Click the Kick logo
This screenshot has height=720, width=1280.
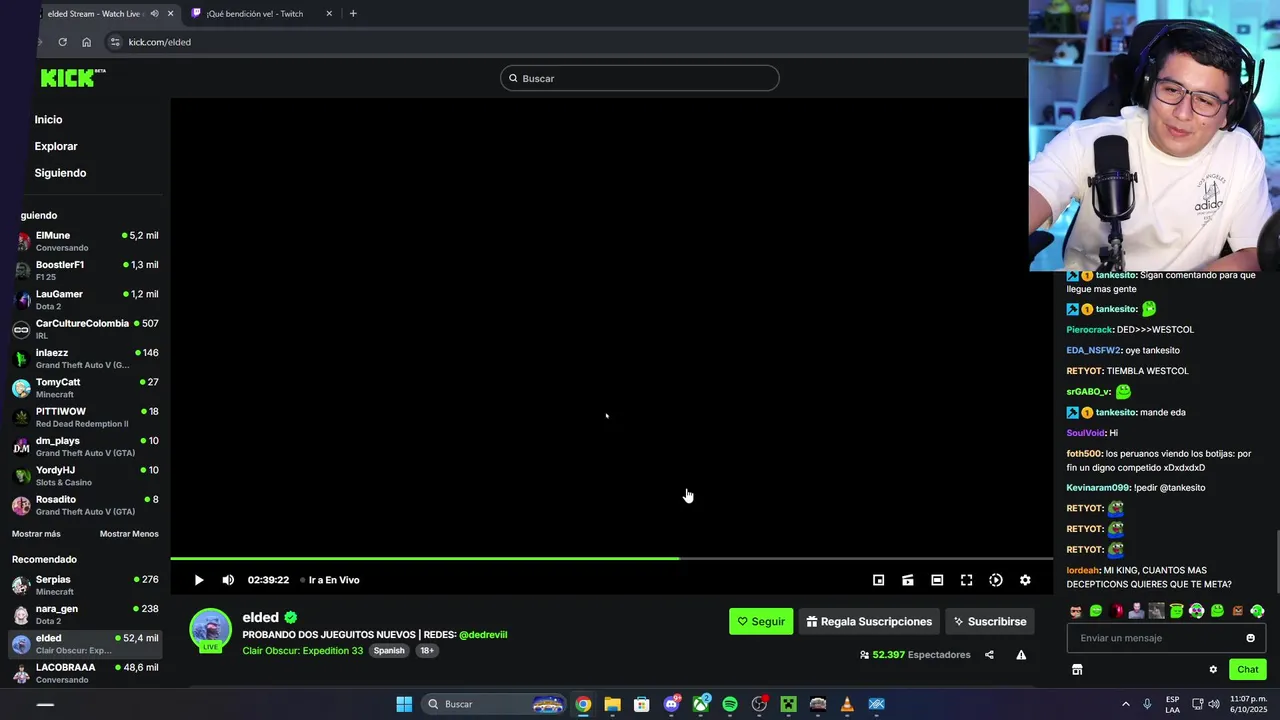pyautogui.click(x=72, y=77)
